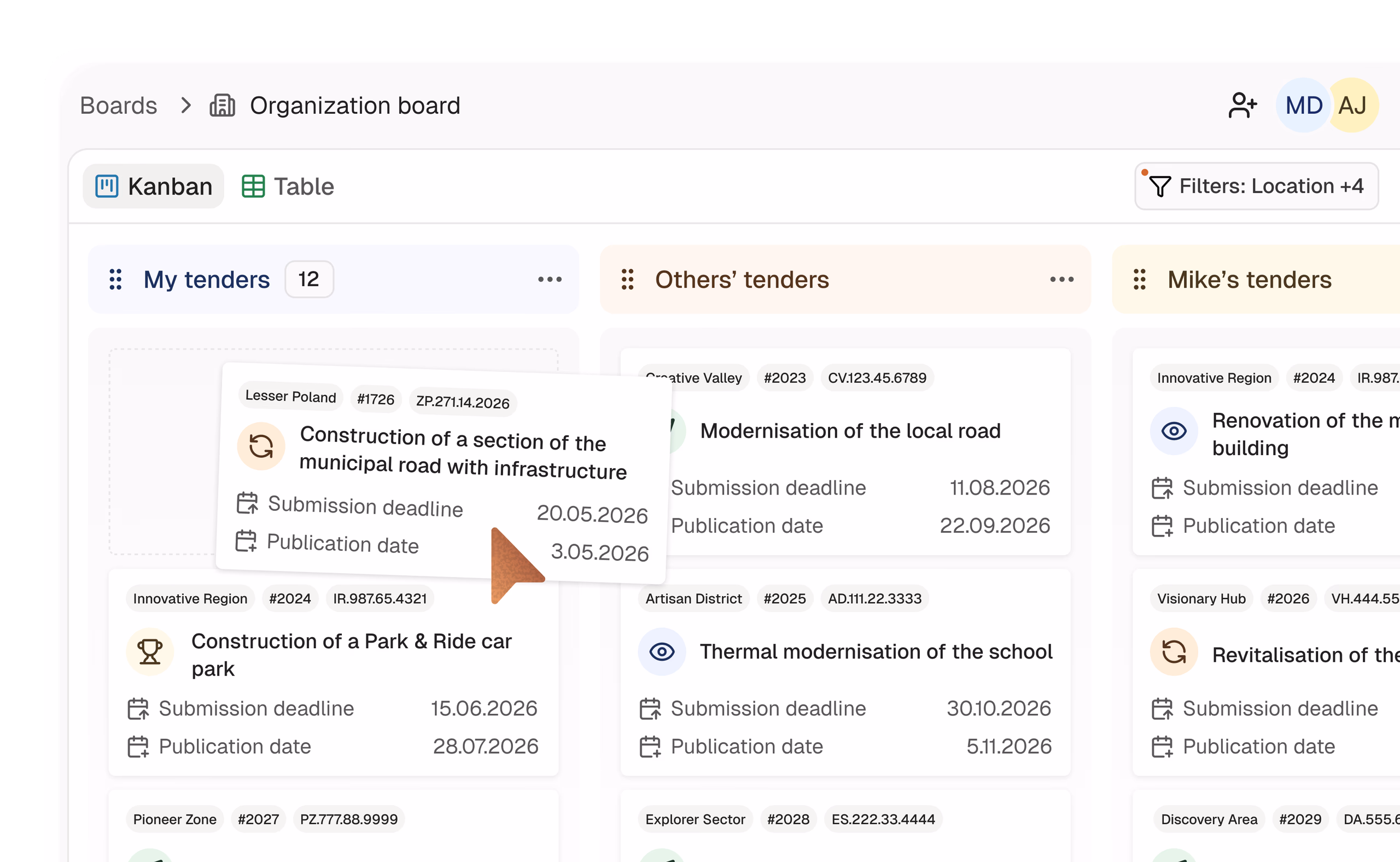Toggle eye icon on Thermal modernisation card
The image size is (1400, 862).
pos(662,651)
